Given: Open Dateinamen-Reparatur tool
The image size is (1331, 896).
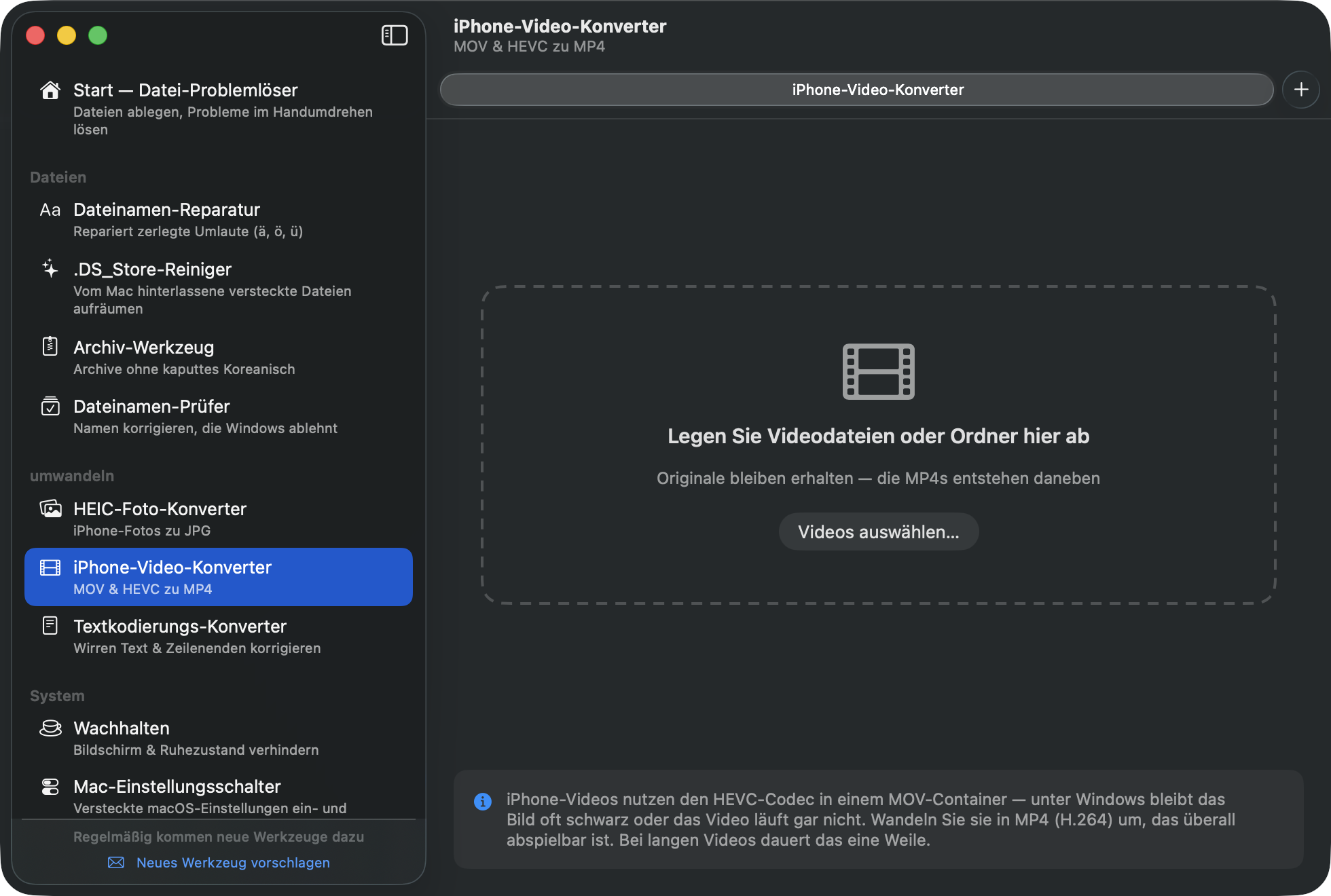Looking at the screenshot, I should (218, 220).
